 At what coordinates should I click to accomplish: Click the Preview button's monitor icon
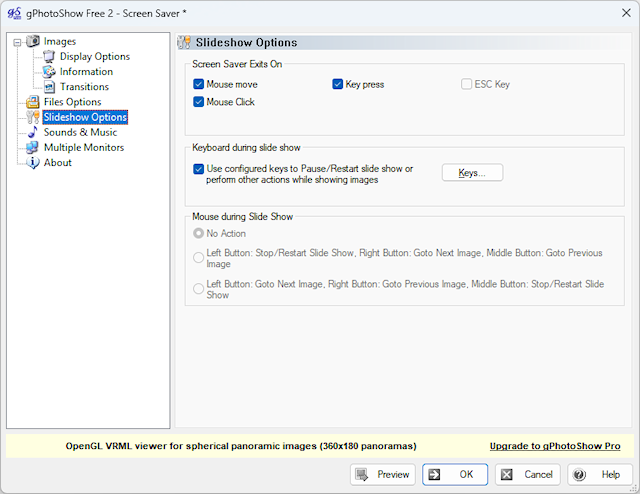coord(362,474)
